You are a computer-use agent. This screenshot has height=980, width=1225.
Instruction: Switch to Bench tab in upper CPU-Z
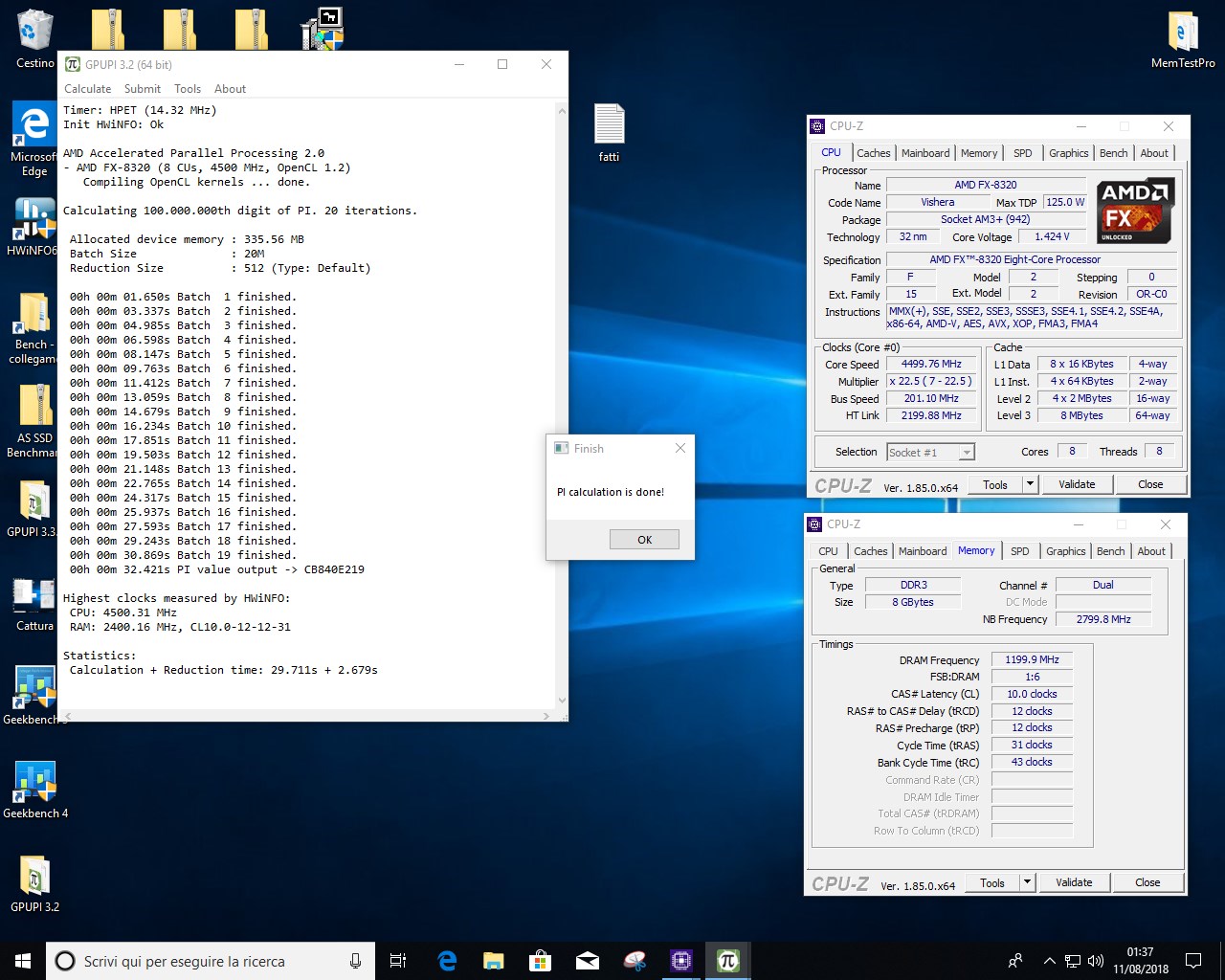click(x=1113, y=153)
